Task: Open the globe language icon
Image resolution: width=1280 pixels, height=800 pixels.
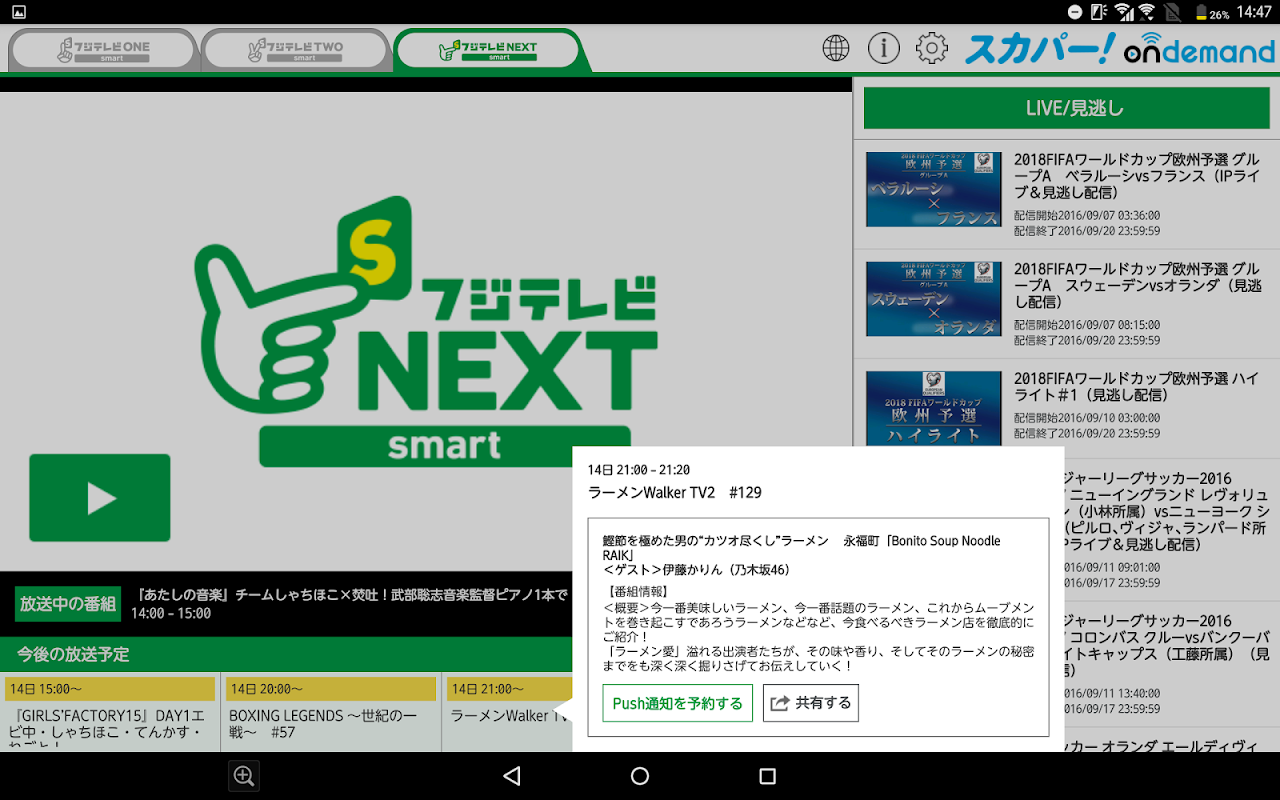Action: click(x=836, y=47)
